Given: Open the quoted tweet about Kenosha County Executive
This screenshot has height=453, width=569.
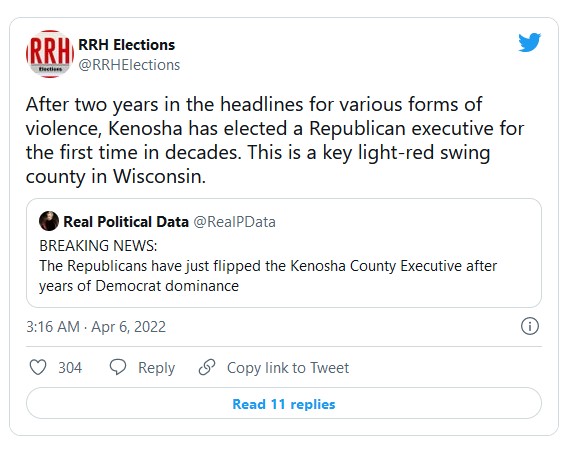Looking at the screenshot, I should (x=284, y=253).
